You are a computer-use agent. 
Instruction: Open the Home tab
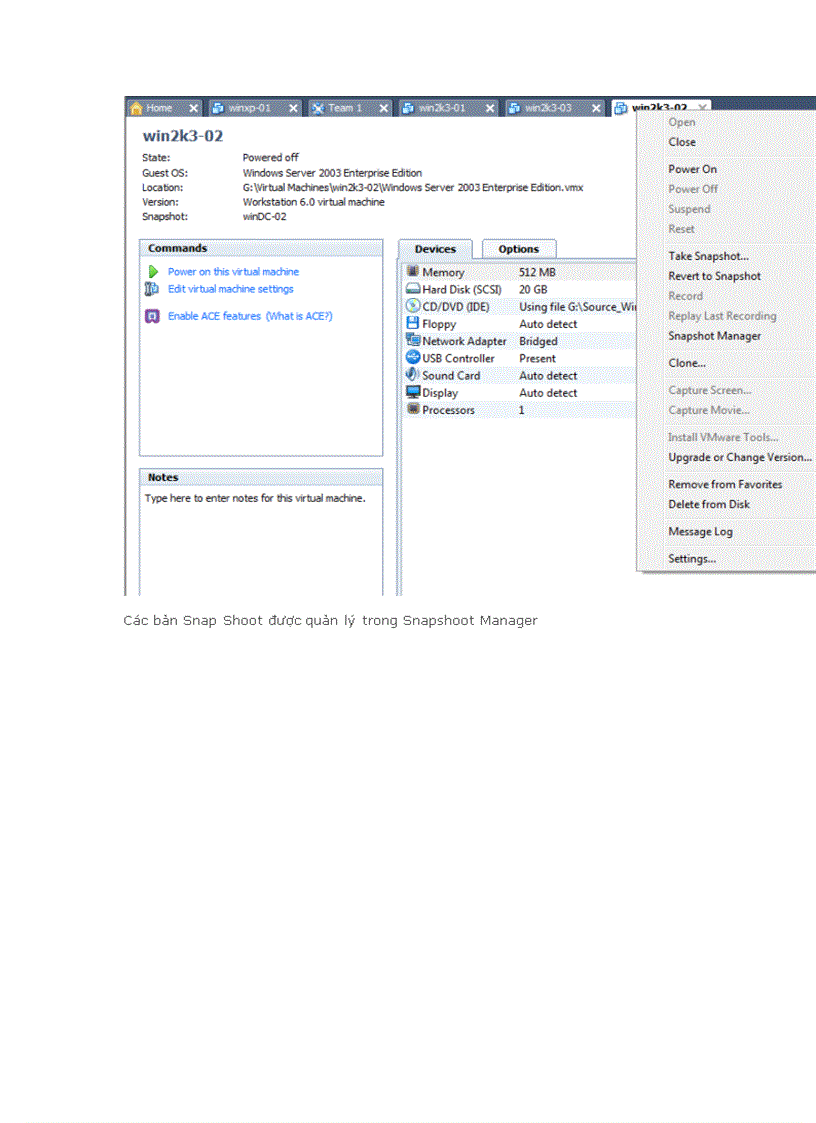pyautogui.click(x=158, y=107)
